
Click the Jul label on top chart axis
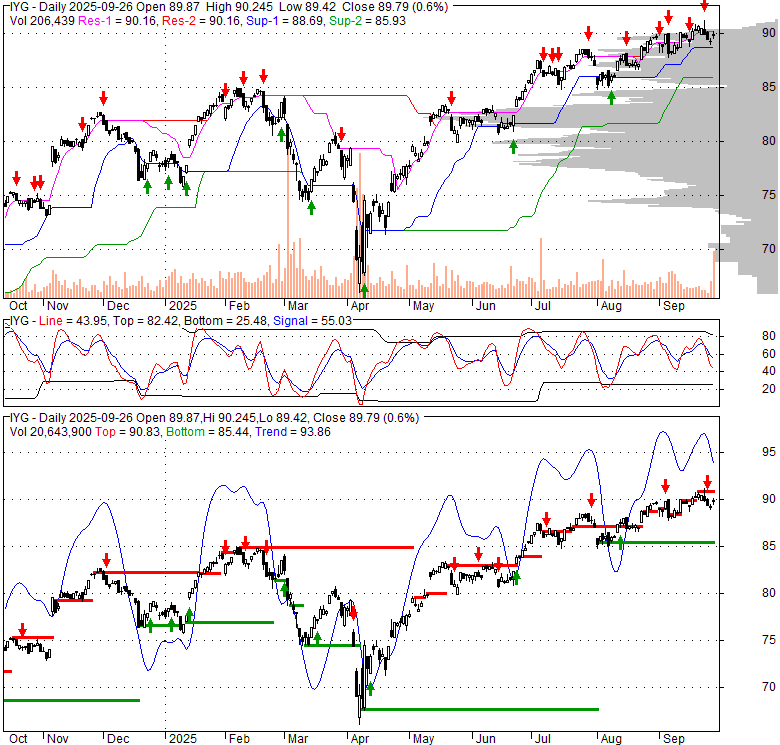[543, 306]
